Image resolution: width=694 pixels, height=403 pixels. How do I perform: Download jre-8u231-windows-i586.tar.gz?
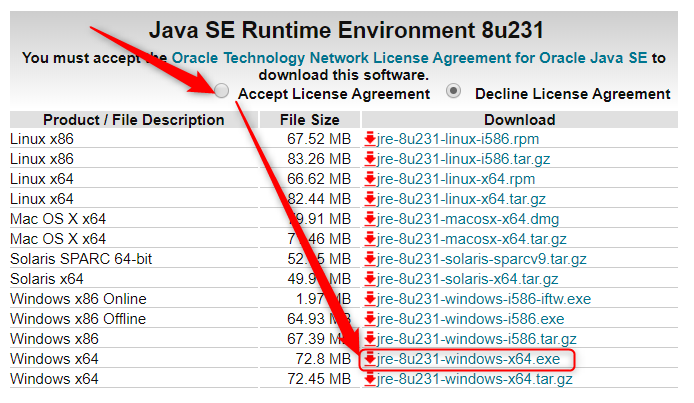point(477,339)
